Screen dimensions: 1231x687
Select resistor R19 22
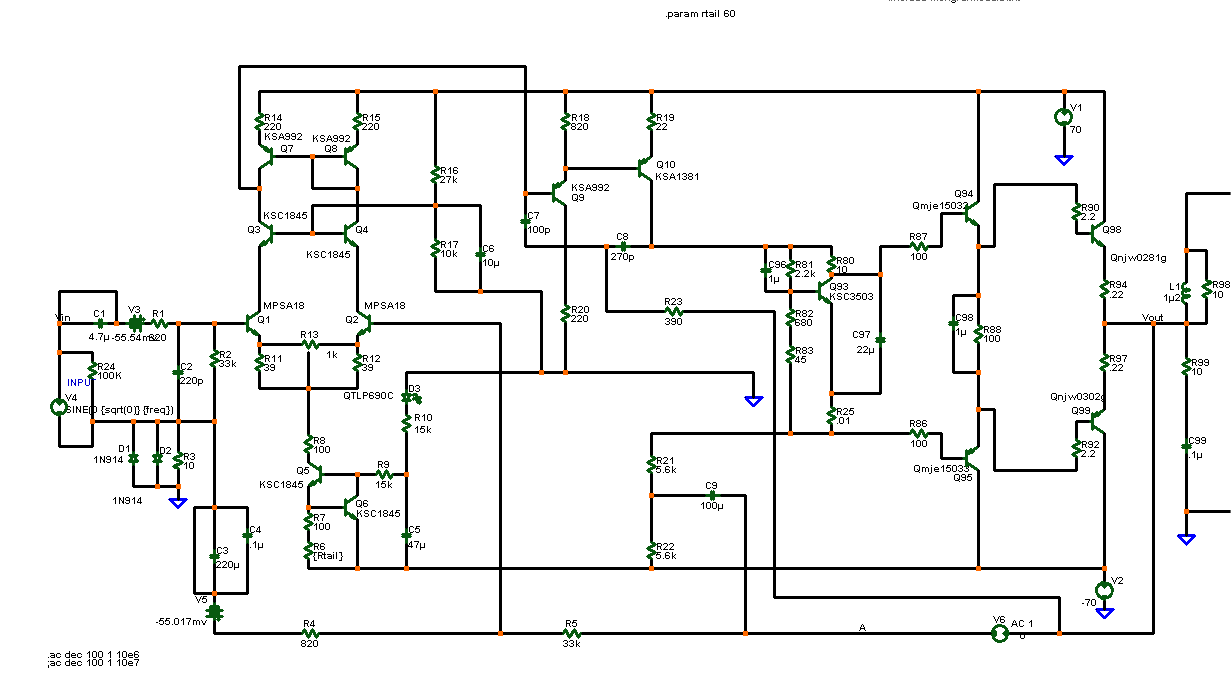651,123
